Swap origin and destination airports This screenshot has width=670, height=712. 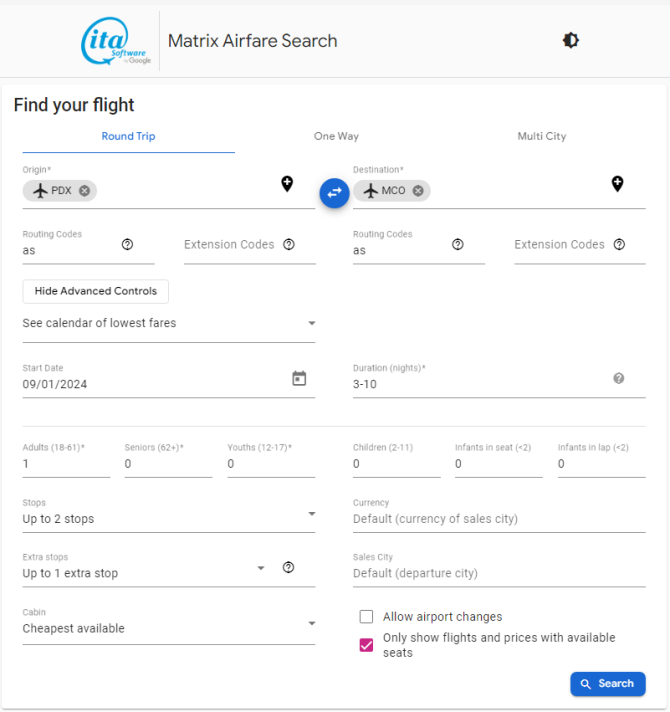[334, 193]
